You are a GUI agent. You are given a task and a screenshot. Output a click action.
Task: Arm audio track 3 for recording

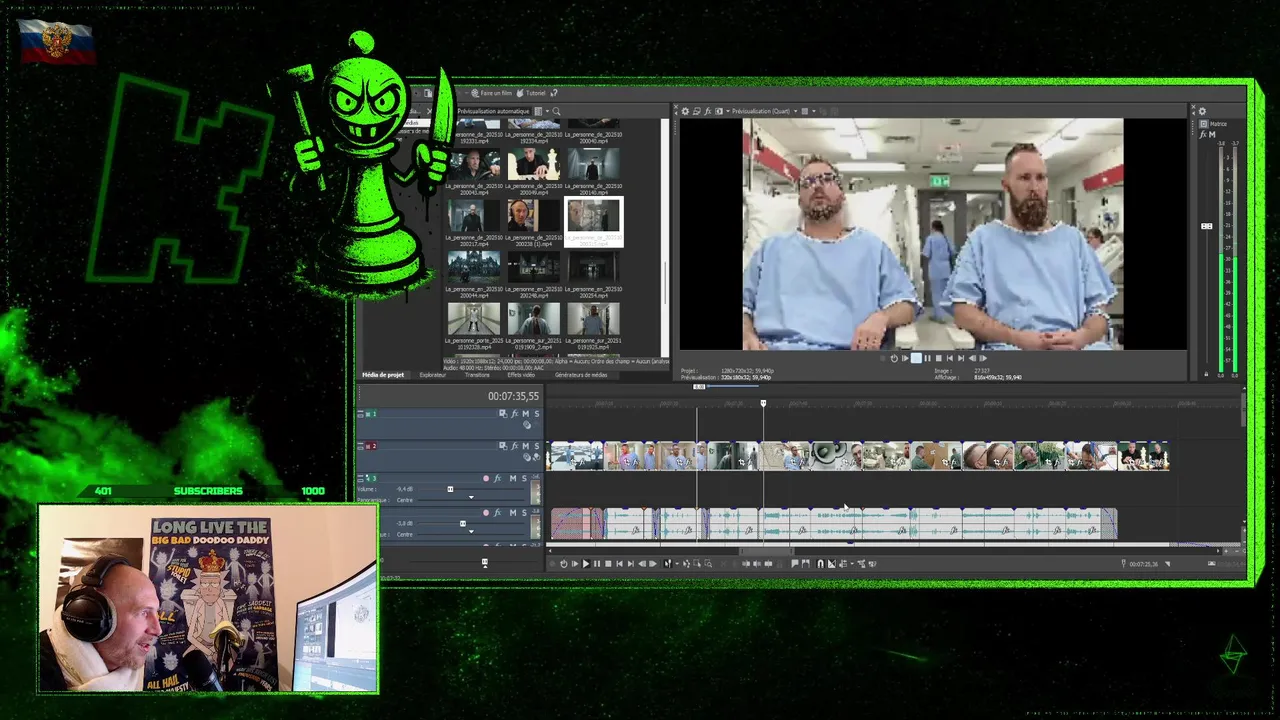(486, 479)
